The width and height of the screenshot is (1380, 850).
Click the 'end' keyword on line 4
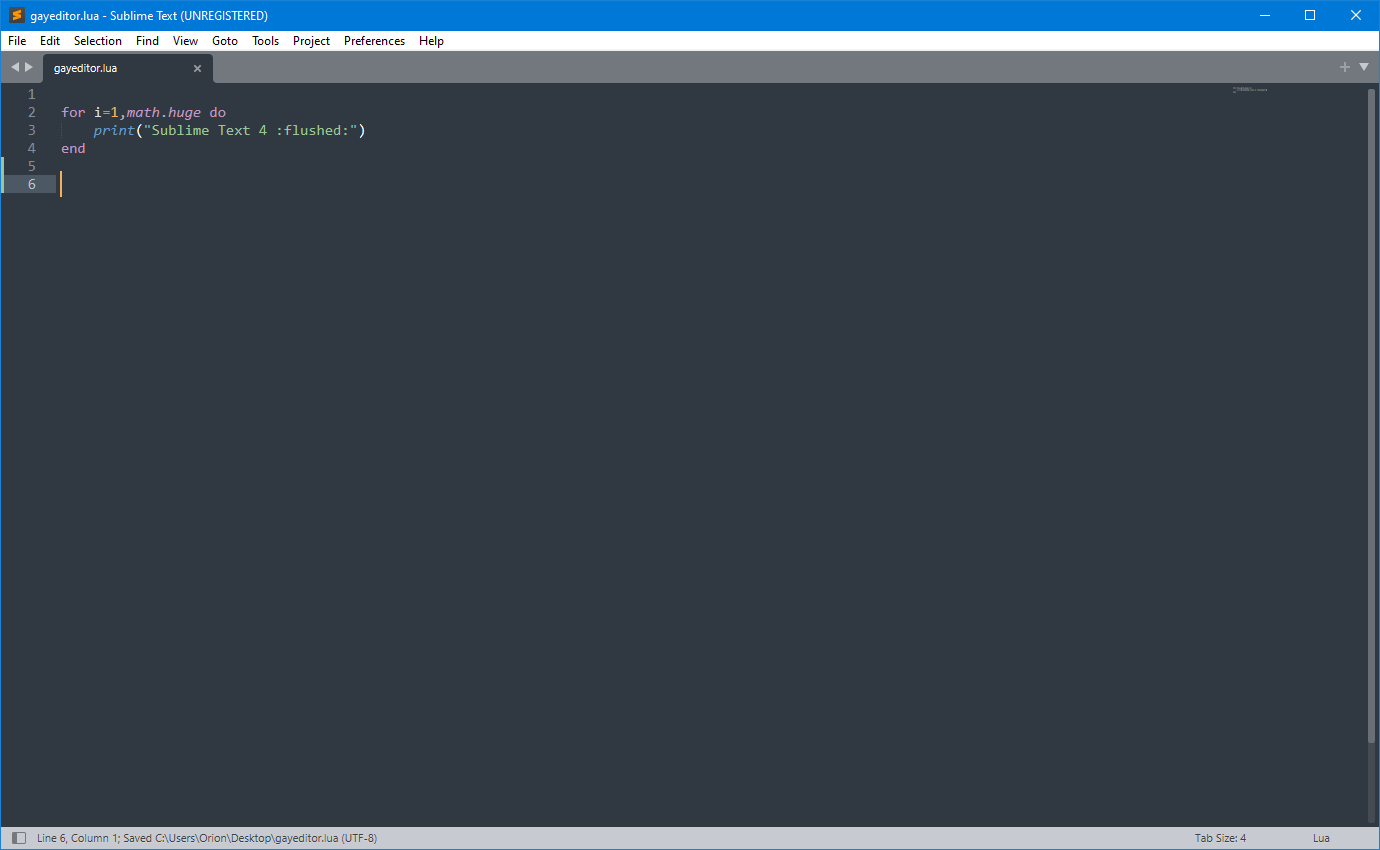pos(73,148)
